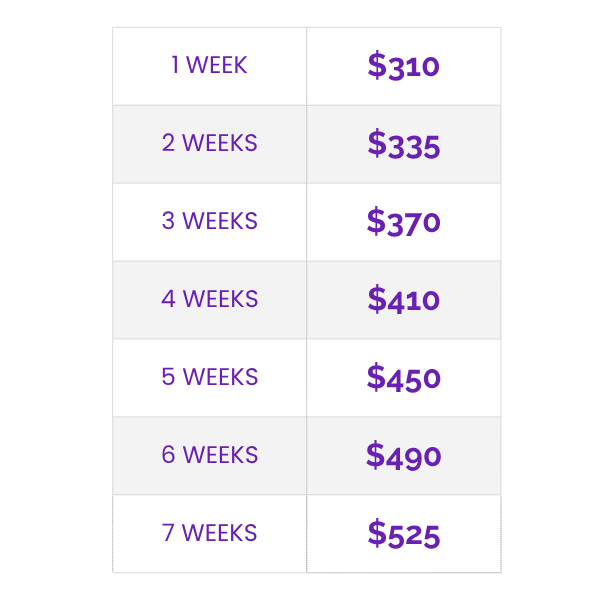This screenshot has height=600, width=600.
Task: Select the $310 price
Action: (403, 66)
